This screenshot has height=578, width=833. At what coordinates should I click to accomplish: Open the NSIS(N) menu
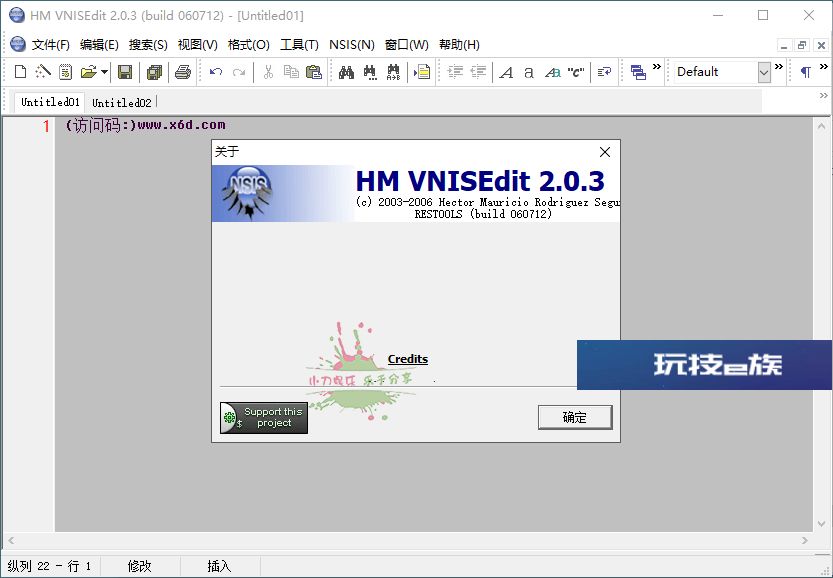352,45
